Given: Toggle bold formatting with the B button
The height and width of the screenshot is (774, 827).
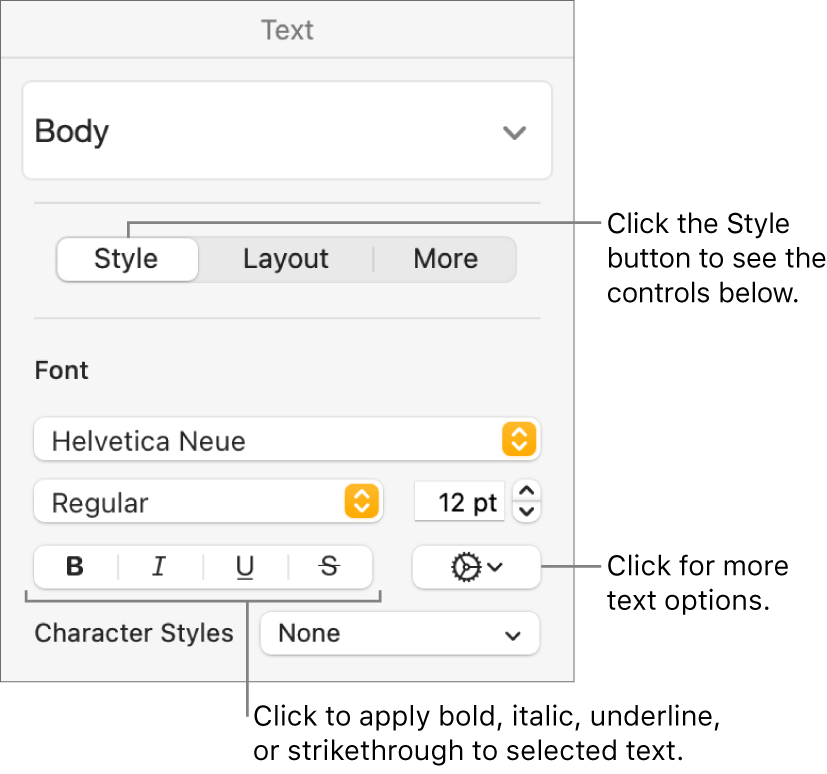Looking at the screenshot, I should (x=75, y=567).
